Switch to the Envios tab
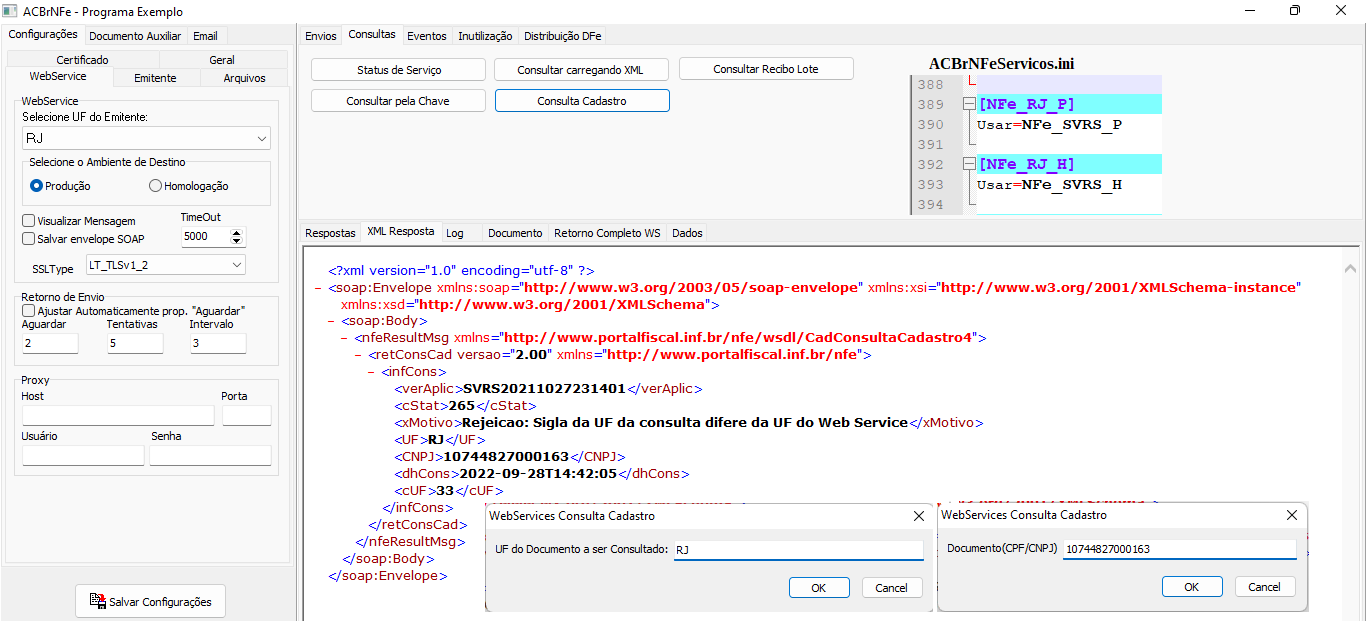 coord(321,36)
